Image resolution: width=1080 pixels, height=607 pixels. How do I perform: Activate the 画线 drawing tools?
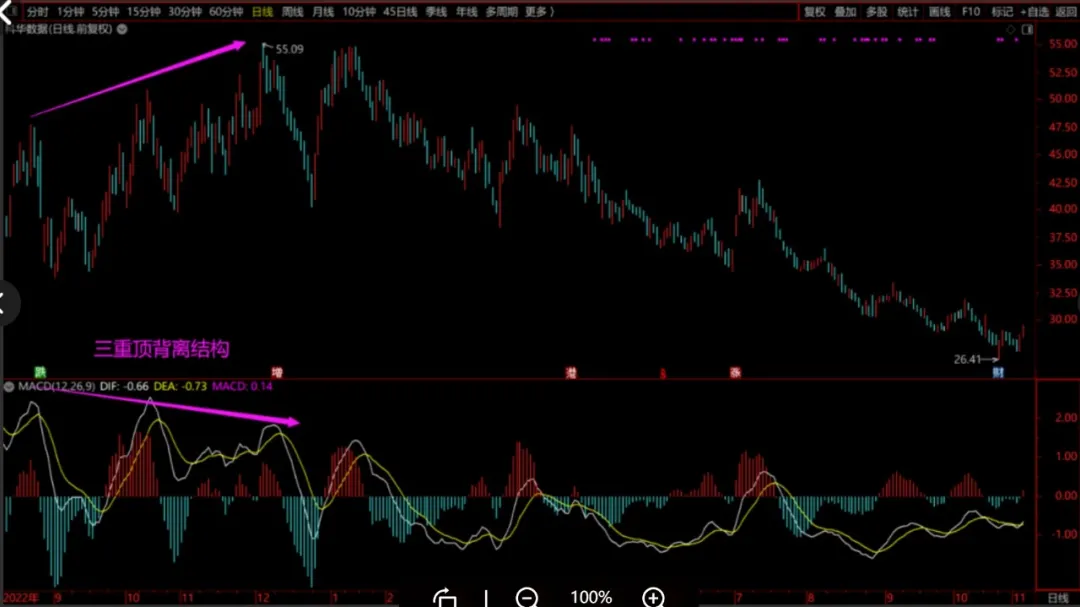click(x=939, y=12)
